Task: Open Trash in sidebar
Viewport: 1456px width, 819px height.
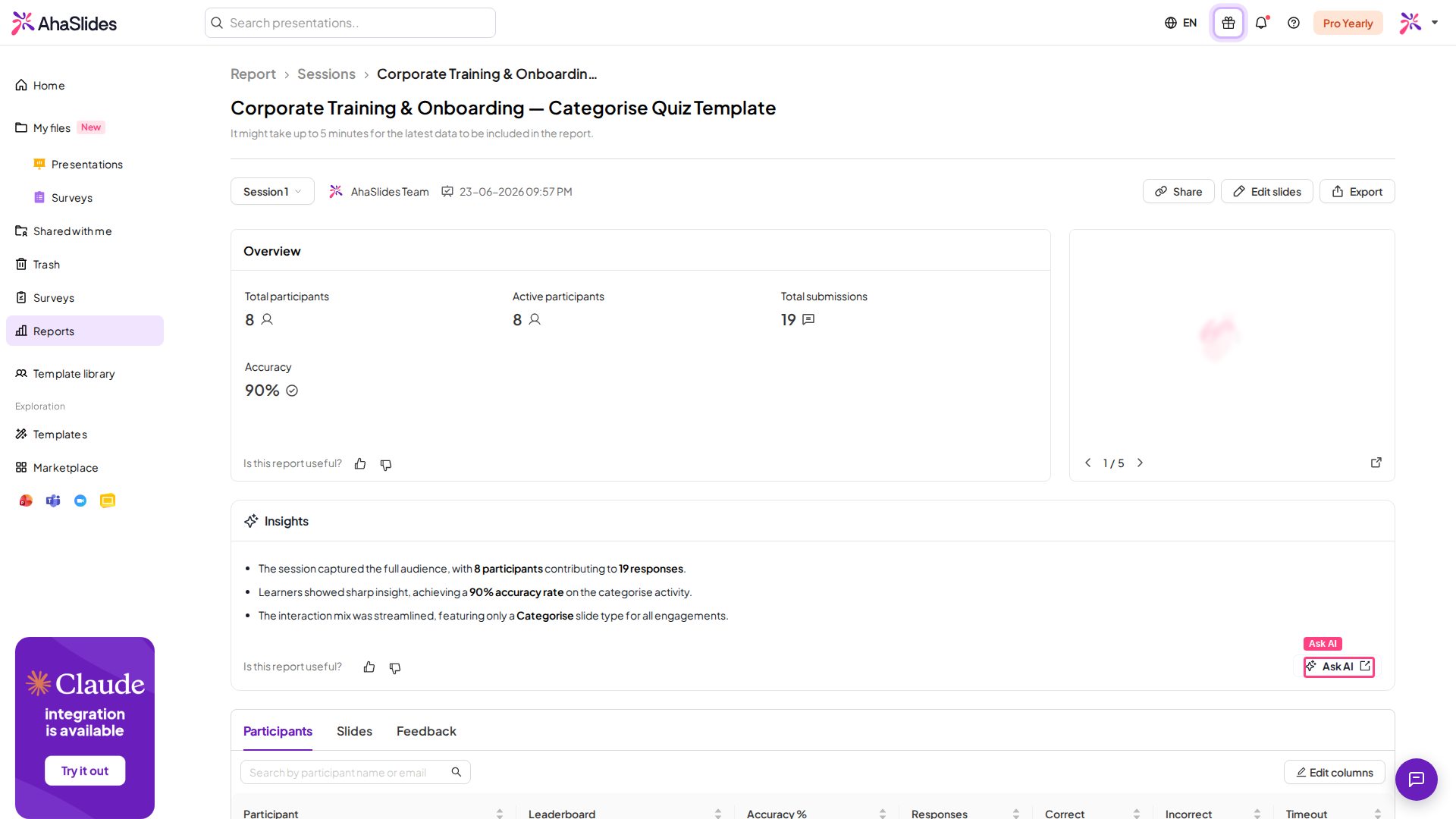Action: pyautogui.click(x=85, y=265)
